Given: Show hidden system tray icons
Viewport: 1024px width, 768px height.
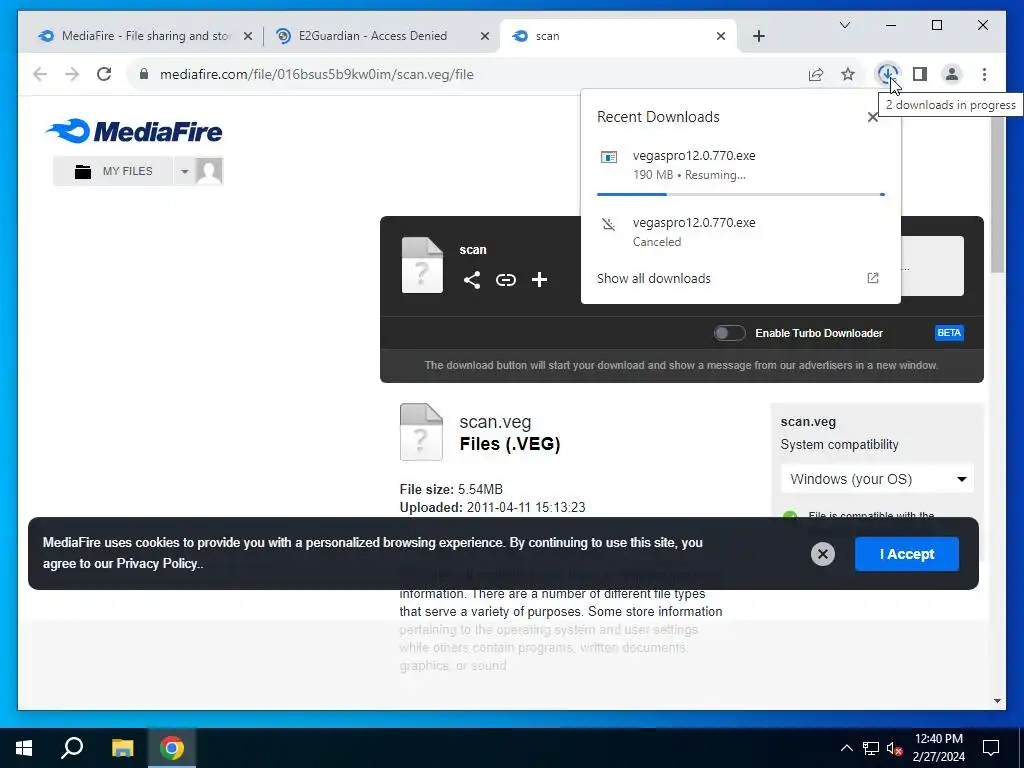Looking at the screenshot, I should [846, 748].
